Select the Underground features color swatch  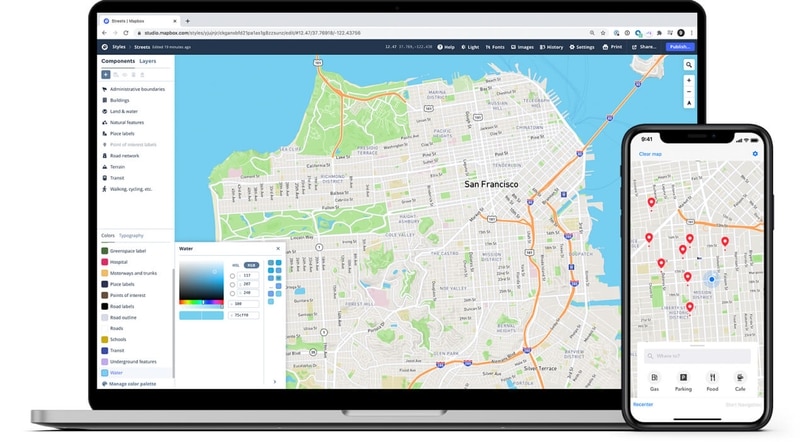105,361
